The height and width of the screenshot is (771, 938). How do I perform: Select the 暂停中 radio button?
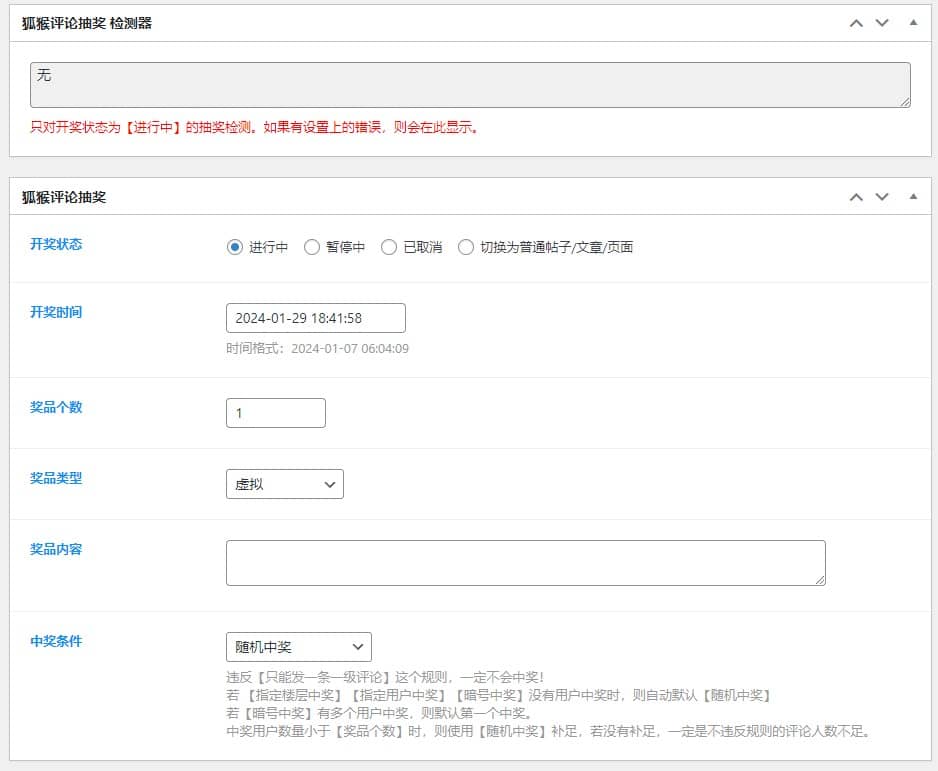coord(311,247)
